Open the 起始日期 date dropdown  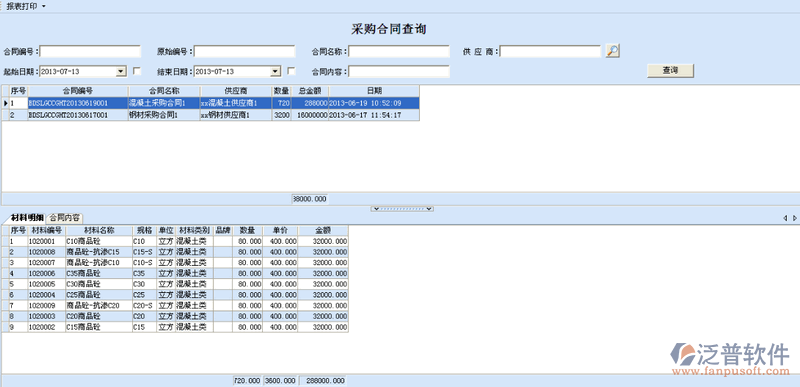coord(121,71)
